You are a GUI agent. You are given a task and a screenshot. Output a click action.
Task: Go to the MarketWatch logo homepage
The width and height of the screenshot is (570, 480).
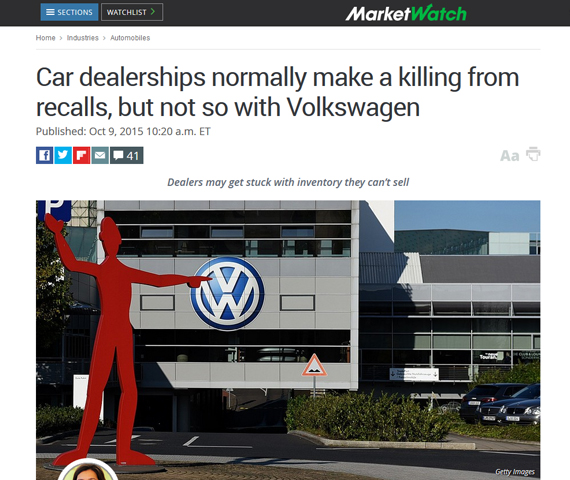tap(405, 13)
